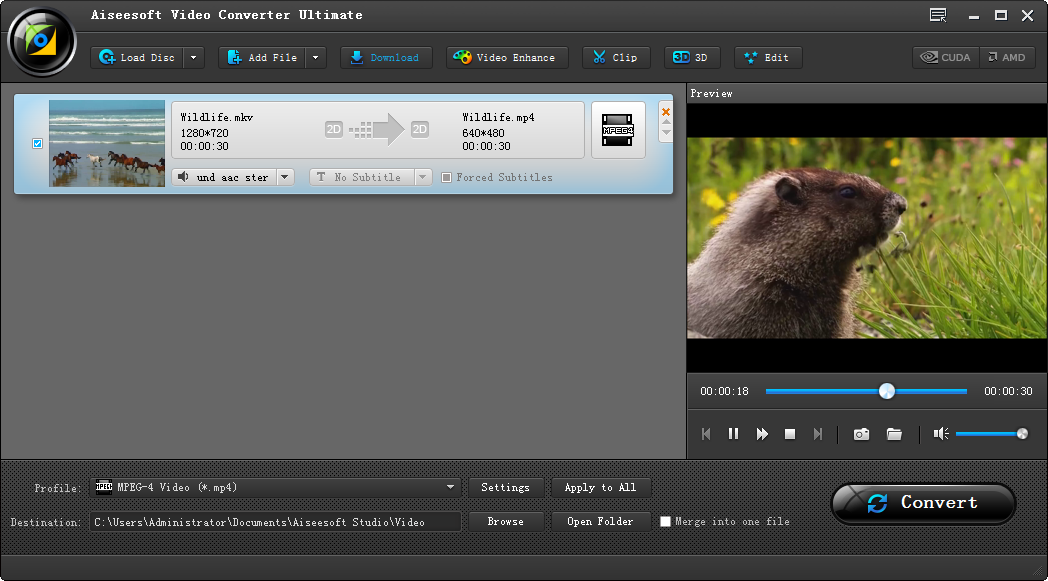
Task: Open the audio track dropdown
Action: tap(285, 177)
